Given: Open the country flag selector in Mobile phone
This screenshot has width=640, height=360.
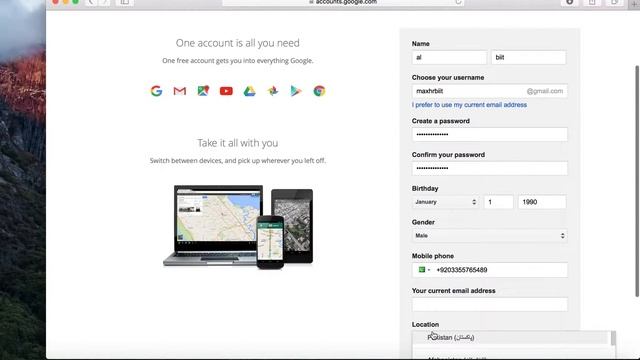Looking at the screenshot, I should (x=424, y=270).
